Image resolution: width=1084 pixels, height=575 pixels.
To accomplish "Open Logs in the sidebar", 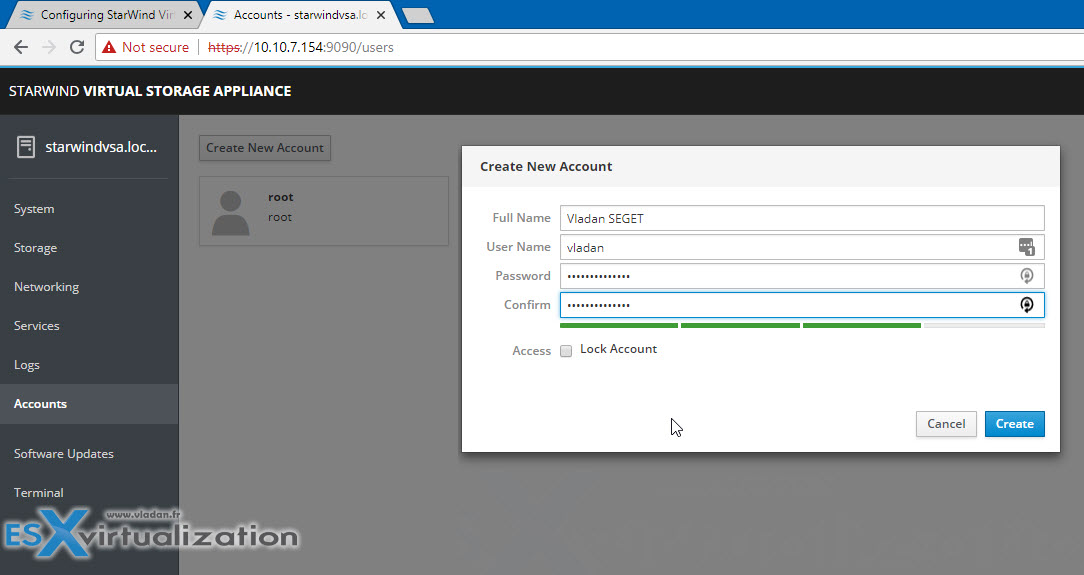I will 26,365.
